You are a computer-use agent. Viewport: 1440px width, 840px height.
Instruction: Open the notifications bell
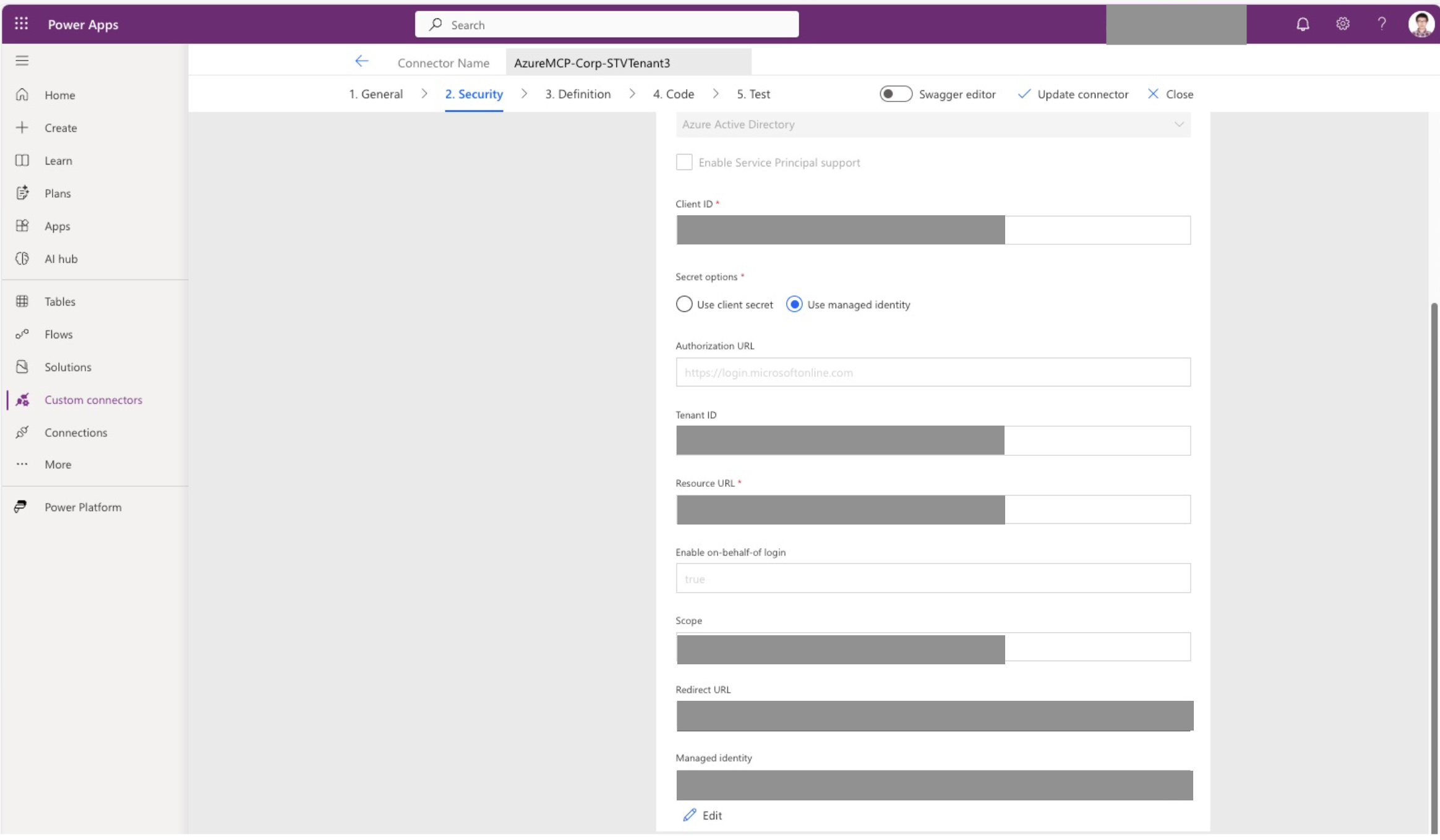[1301, 24]
